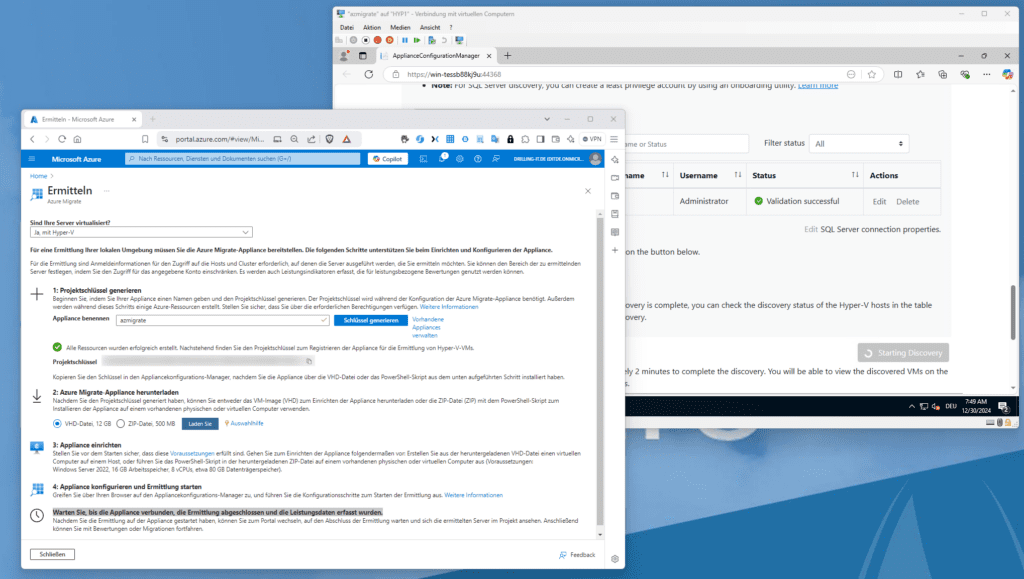Click the Feedback link at blade bottom
Image resolution: width=1024 pixels, height=579 pixels.
click(577, 555)
